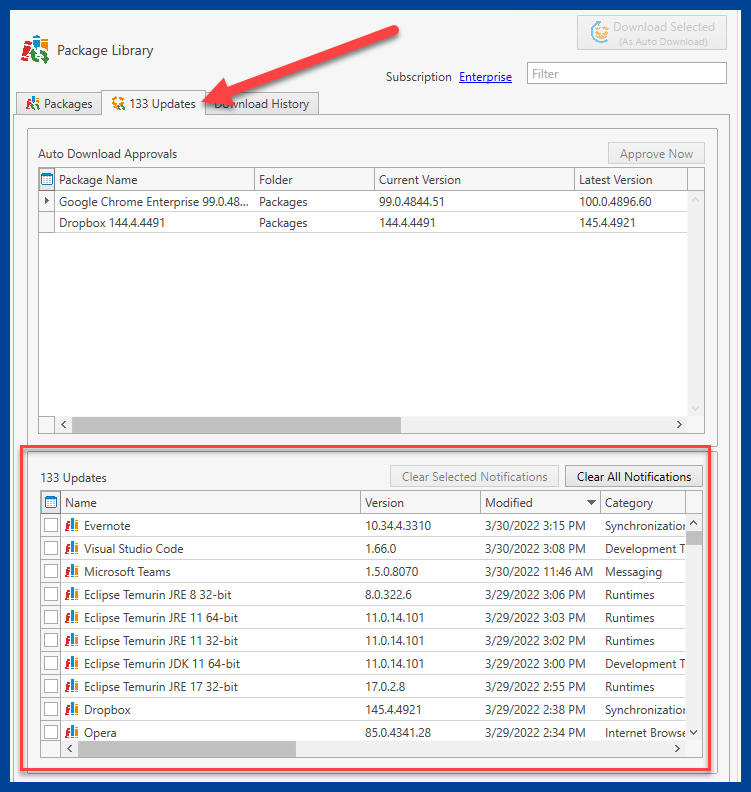Viewport: 751px width, 792px height.
Task: Click left arrow of approvals horizontal scrollbar
Action: [x=64, y=425]
